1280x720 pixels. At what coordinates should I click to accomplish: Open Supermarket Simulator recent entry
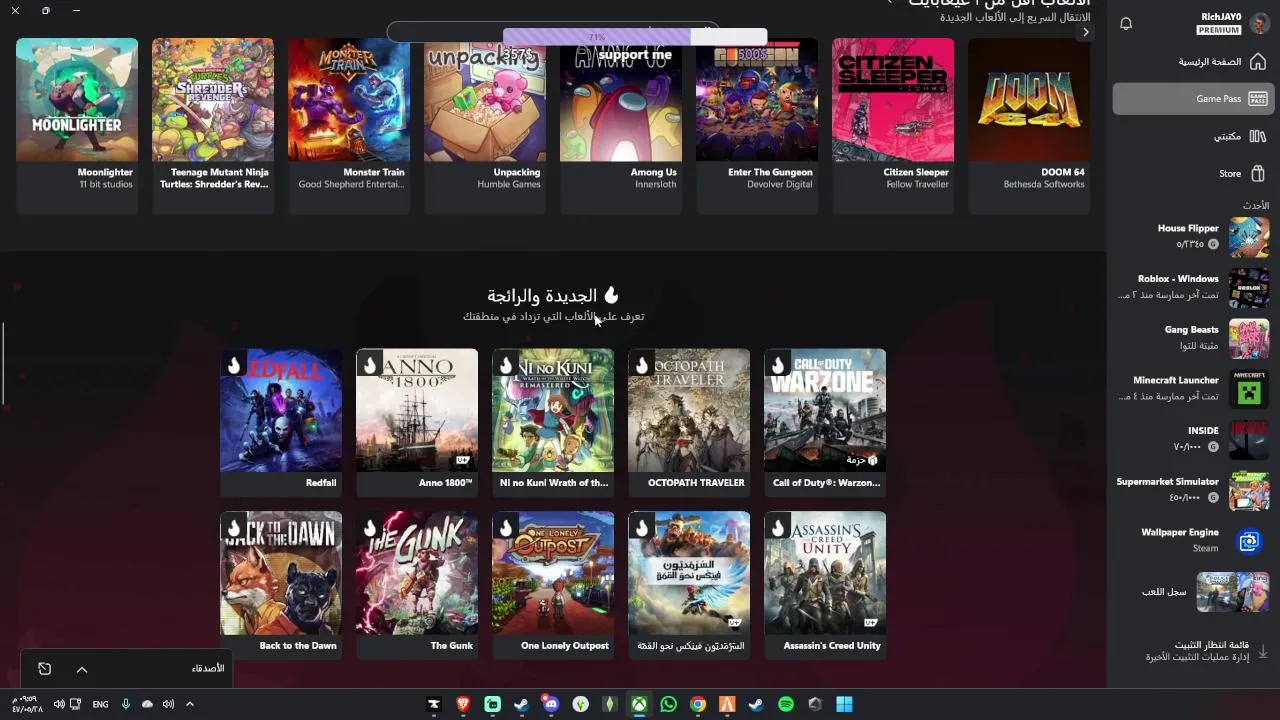point(1193,490)
